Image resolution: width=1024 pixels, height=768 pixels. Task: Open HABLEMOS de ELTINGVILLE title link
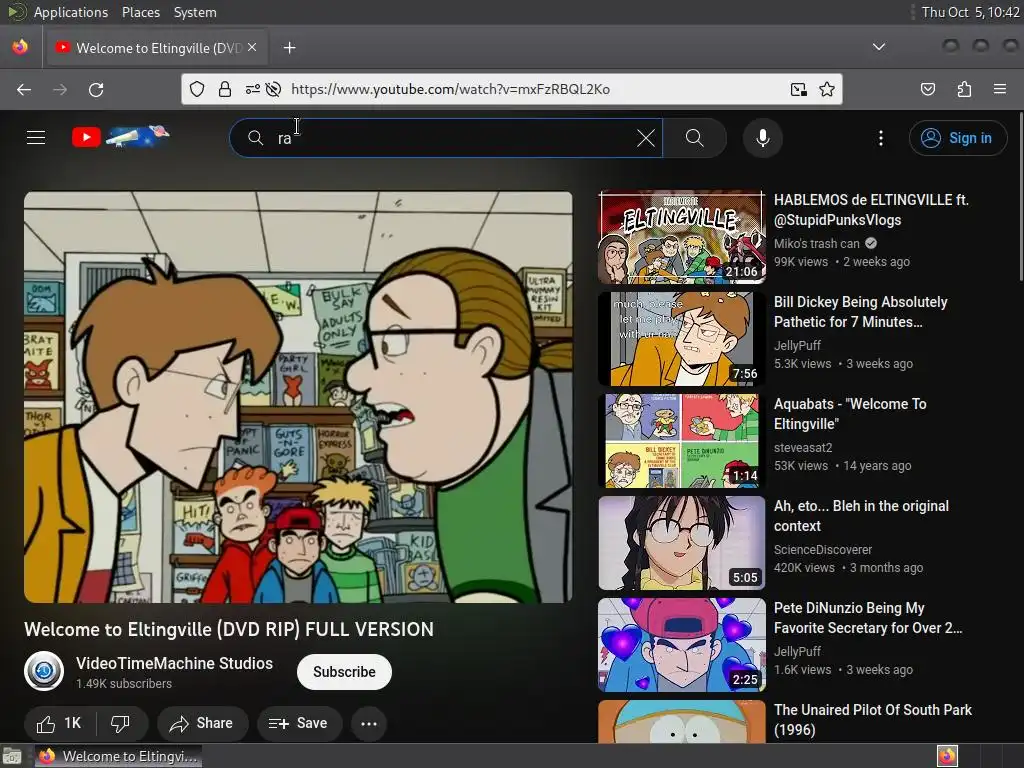pos(871,210)
